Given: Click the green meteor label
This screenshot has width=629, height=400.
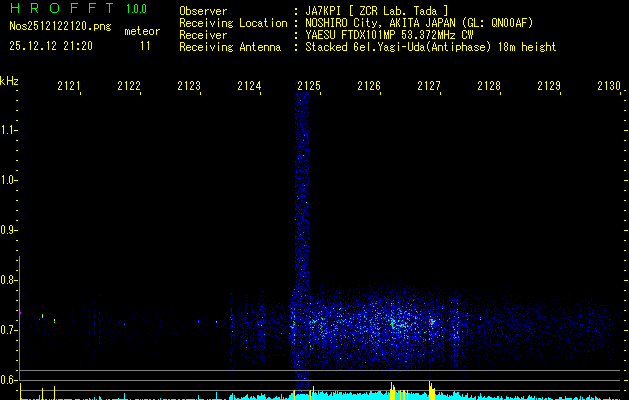Looking at the screenshot, I should point(142,31).
